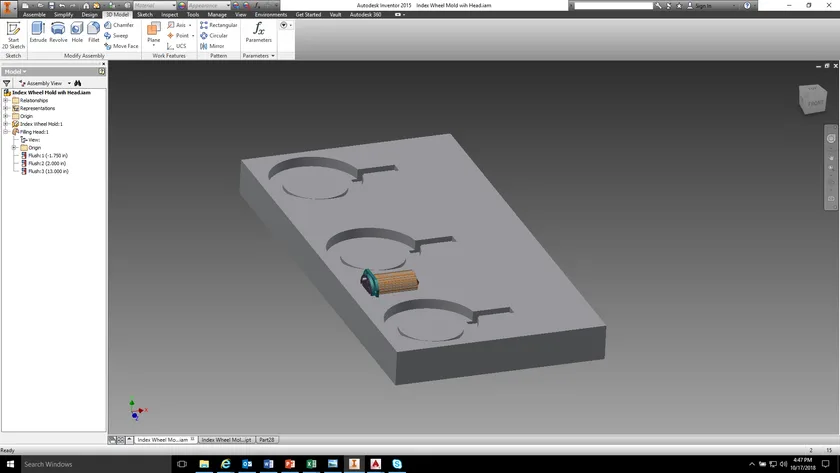Image resolution: width=840 pixels, height=473 pixels.
Task: Select Flush:1 (-1.750 in) constraint
Action: tap(44, 155)
